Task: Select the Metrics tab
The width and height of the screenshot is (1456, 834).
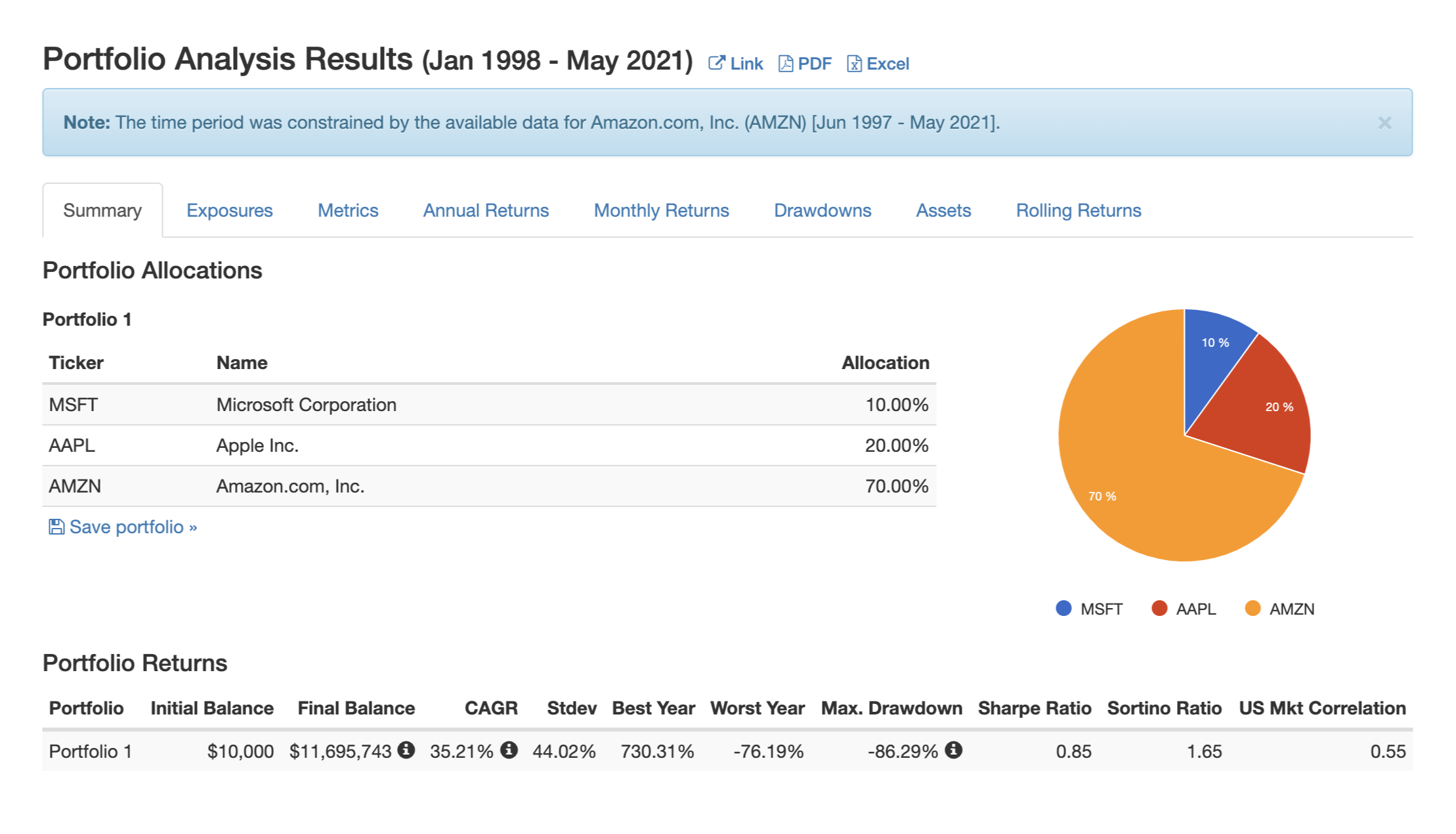Action: [x=349, y=210]
